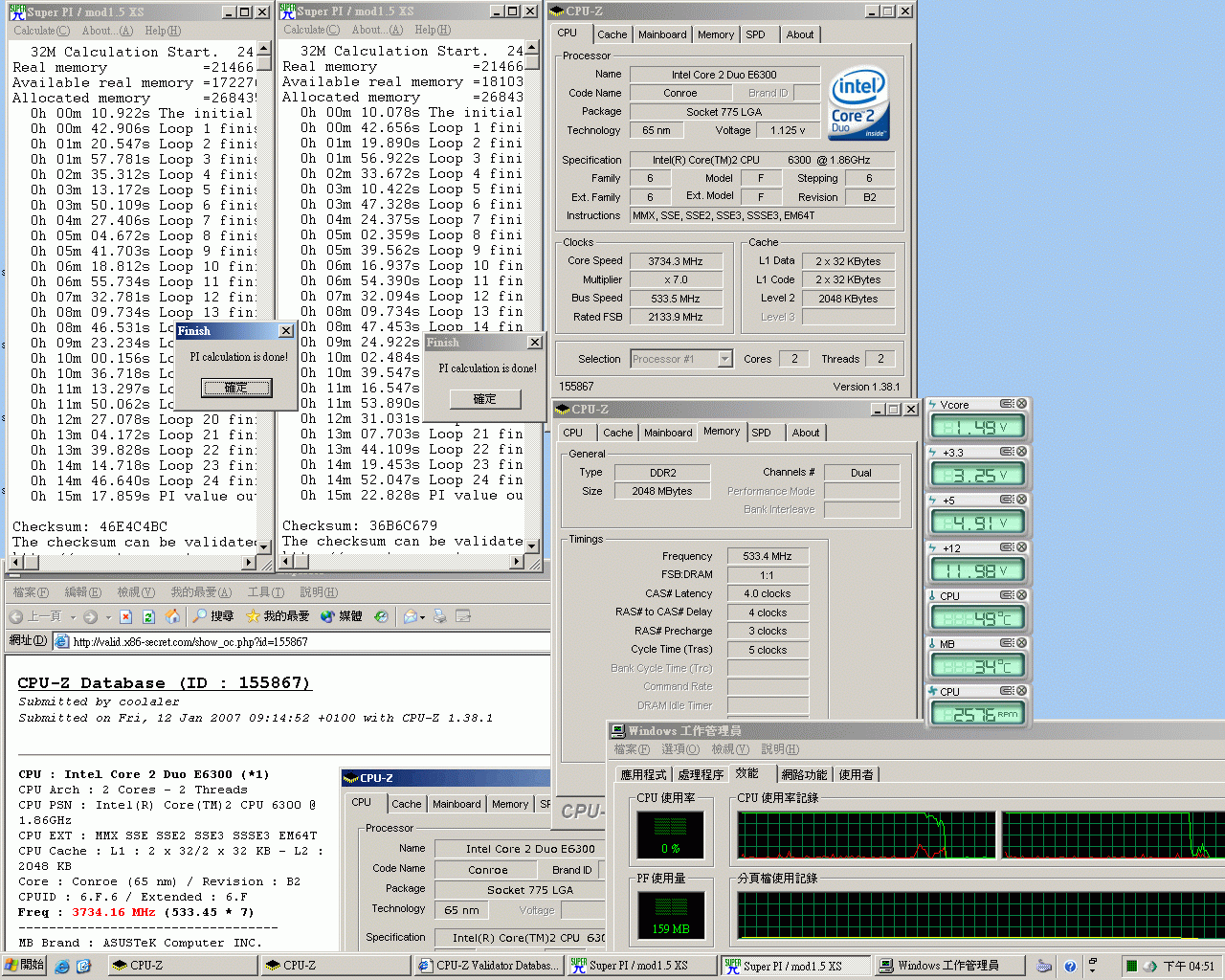Close the Vcore voltage monitor widget
Image resolution: width=1225 pixels, height=980 pixels.
[x=1021, y=404]
